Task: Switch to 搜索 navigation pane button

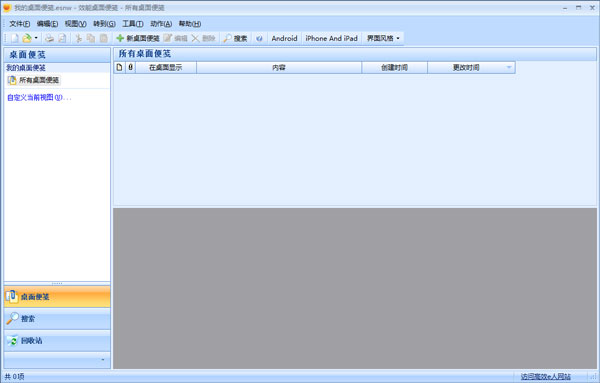Action: coord(57,318)
